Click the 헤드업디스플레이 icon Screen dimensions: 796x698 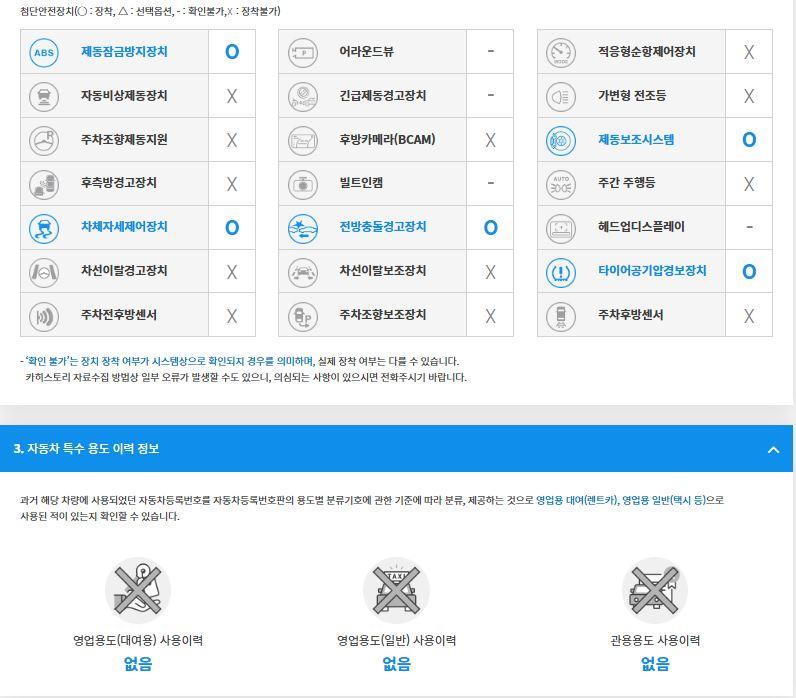561,228
